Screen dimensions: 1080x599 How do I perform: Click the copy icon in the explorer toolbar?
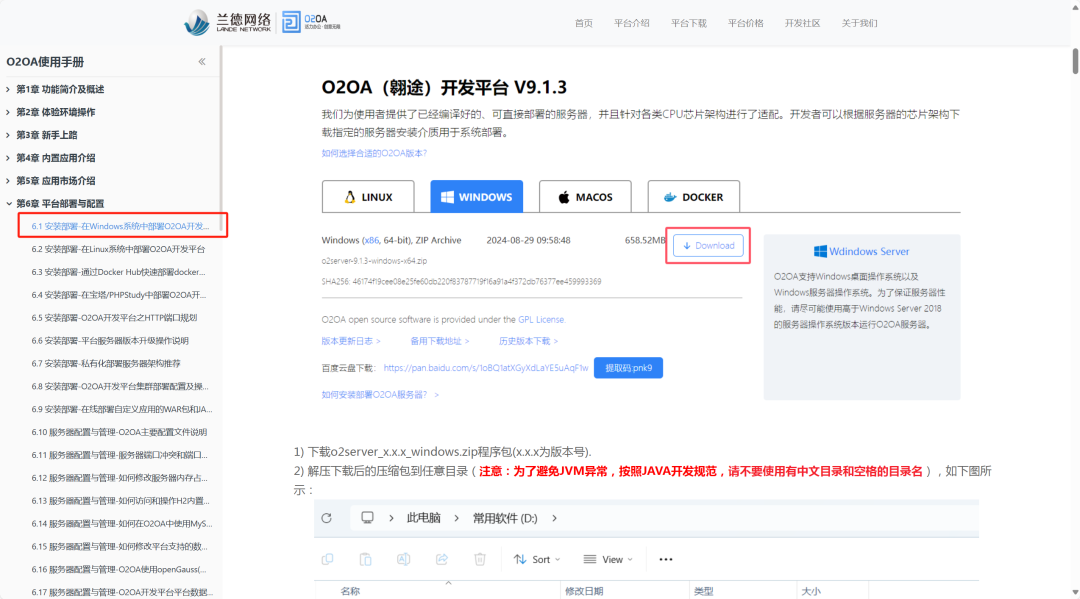click(x=328, y=560)
